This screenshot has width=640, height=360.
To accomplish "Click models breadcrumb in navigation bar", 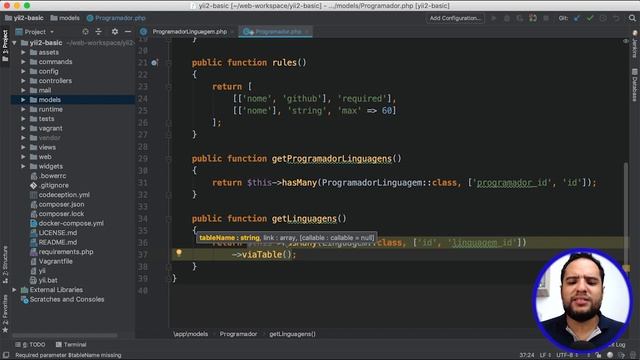I will (65, 18).
